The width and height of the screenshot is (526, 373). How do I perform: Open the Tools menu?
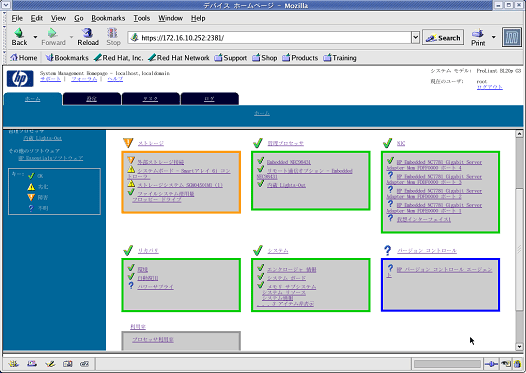[x=142, y=18]
